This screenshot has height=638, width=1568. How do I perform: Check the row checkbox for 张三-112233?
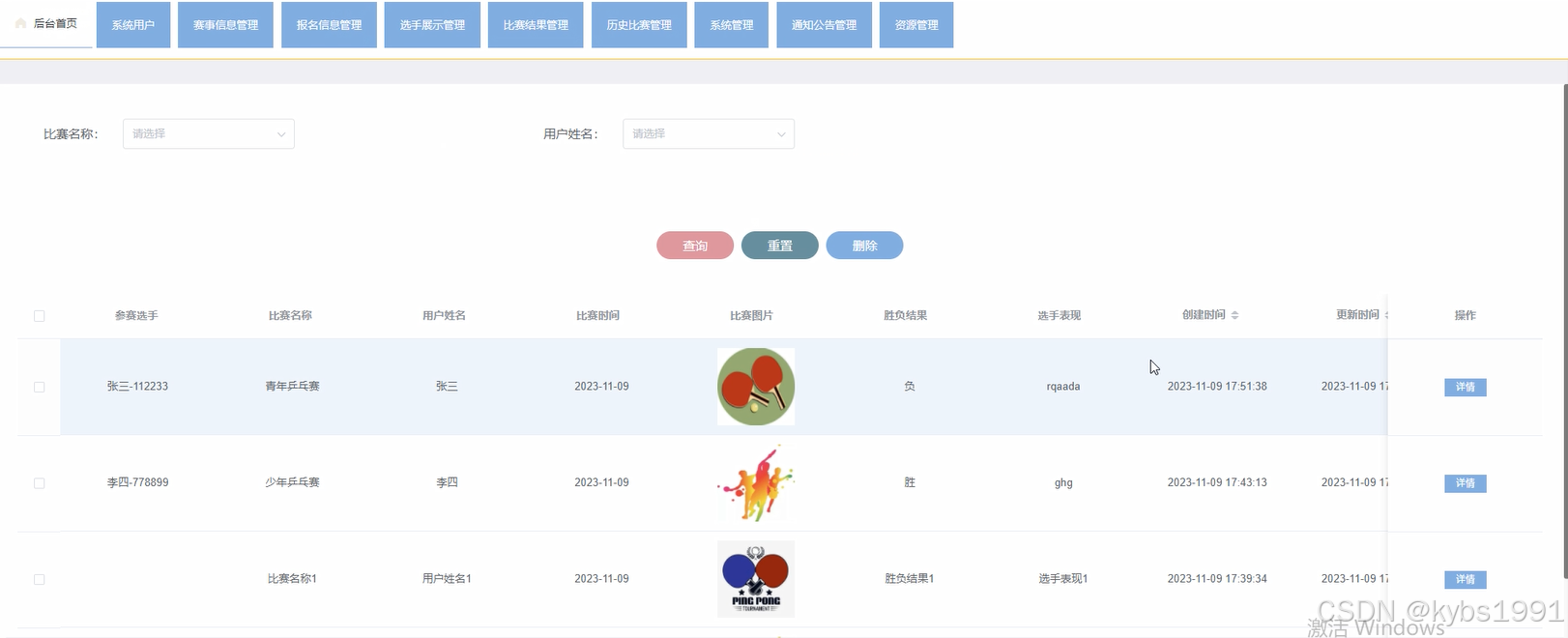point(40,387)
